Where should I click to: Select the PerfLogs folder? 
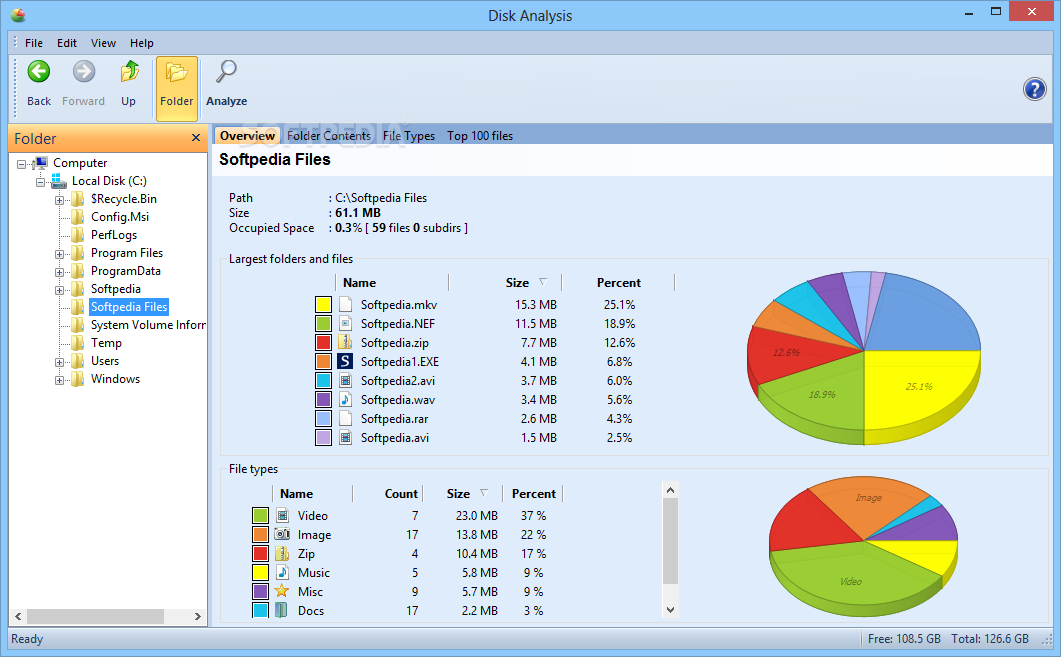[114, 235]
